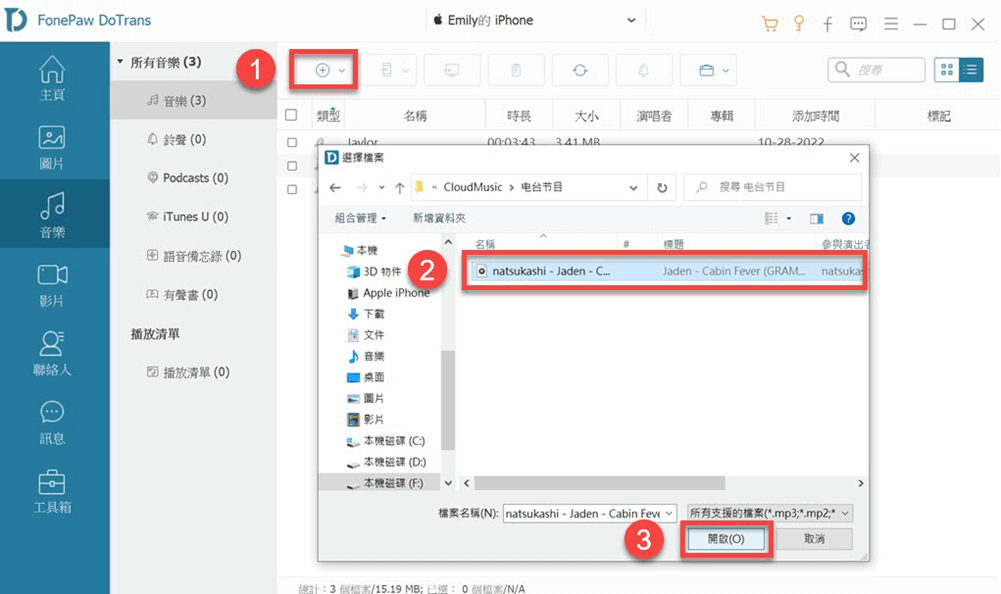Open file dialog help question icon
1001x594 pixels.
pos(848,218)
